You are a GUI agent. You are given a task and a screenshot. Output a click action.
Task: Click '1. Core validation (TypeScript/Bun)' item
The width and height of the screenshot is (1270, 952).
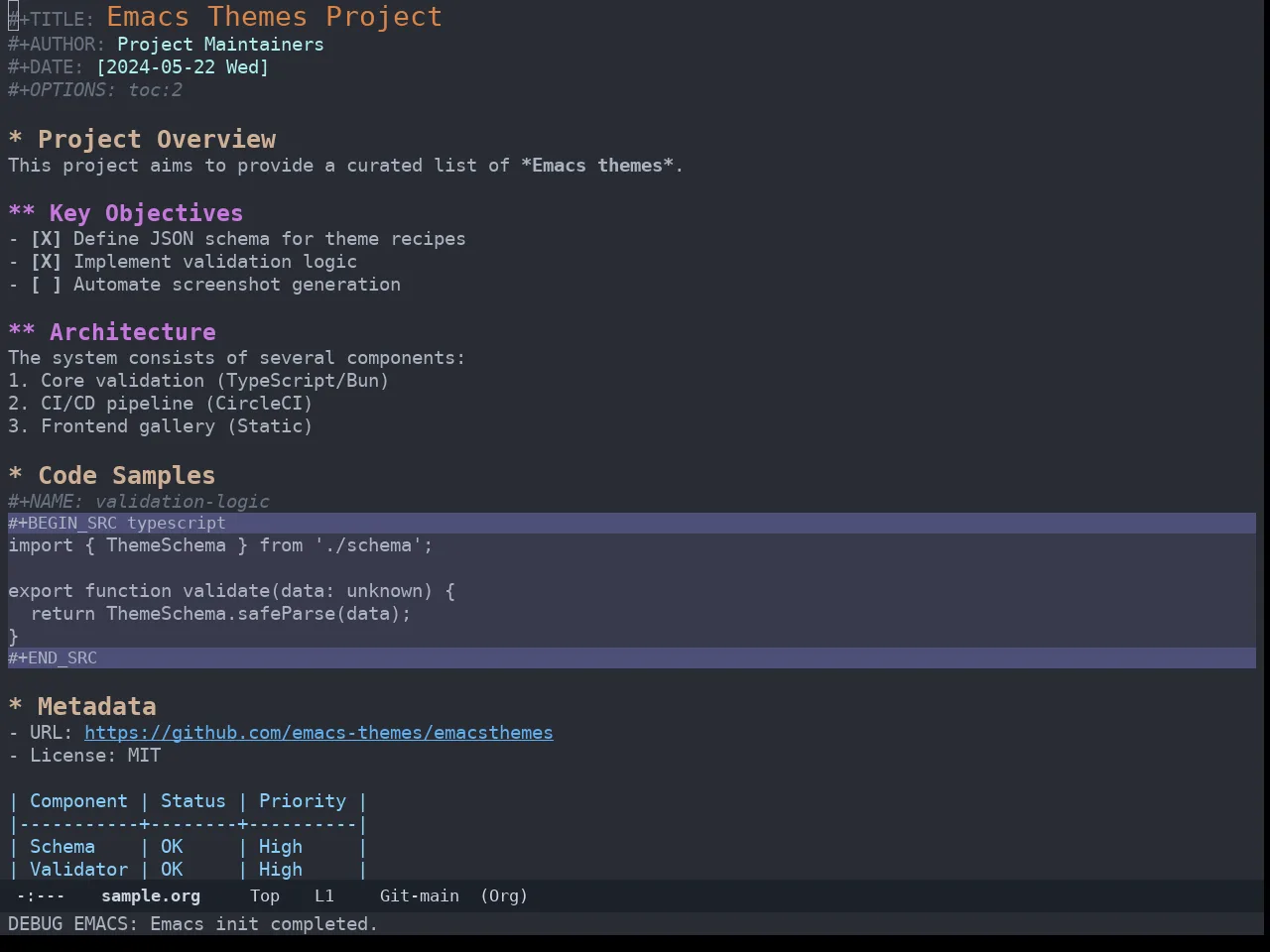(x=198, y=381)
